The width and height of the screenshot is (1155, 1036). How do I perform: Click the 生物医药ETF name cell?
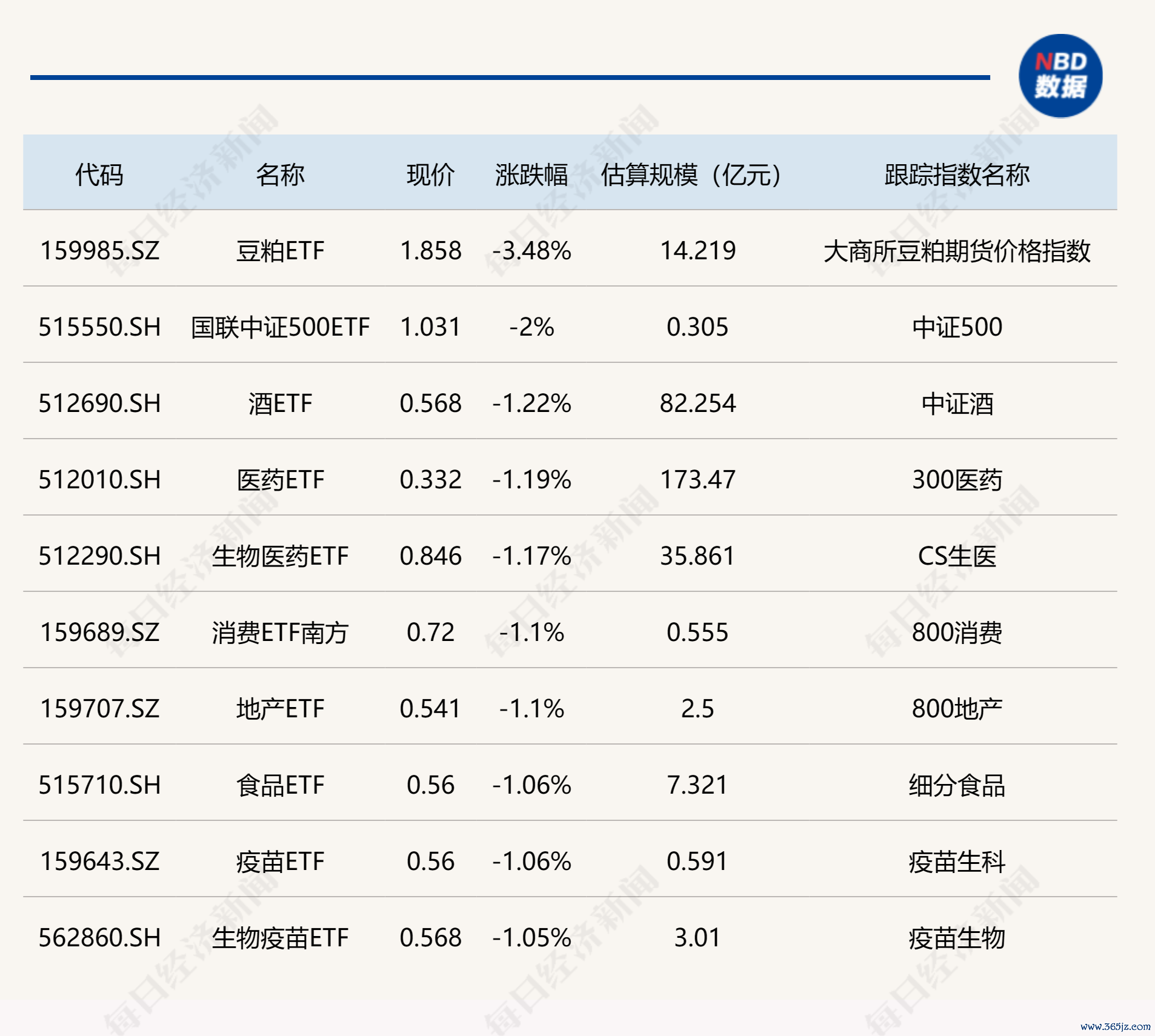[x=280, y=556]
